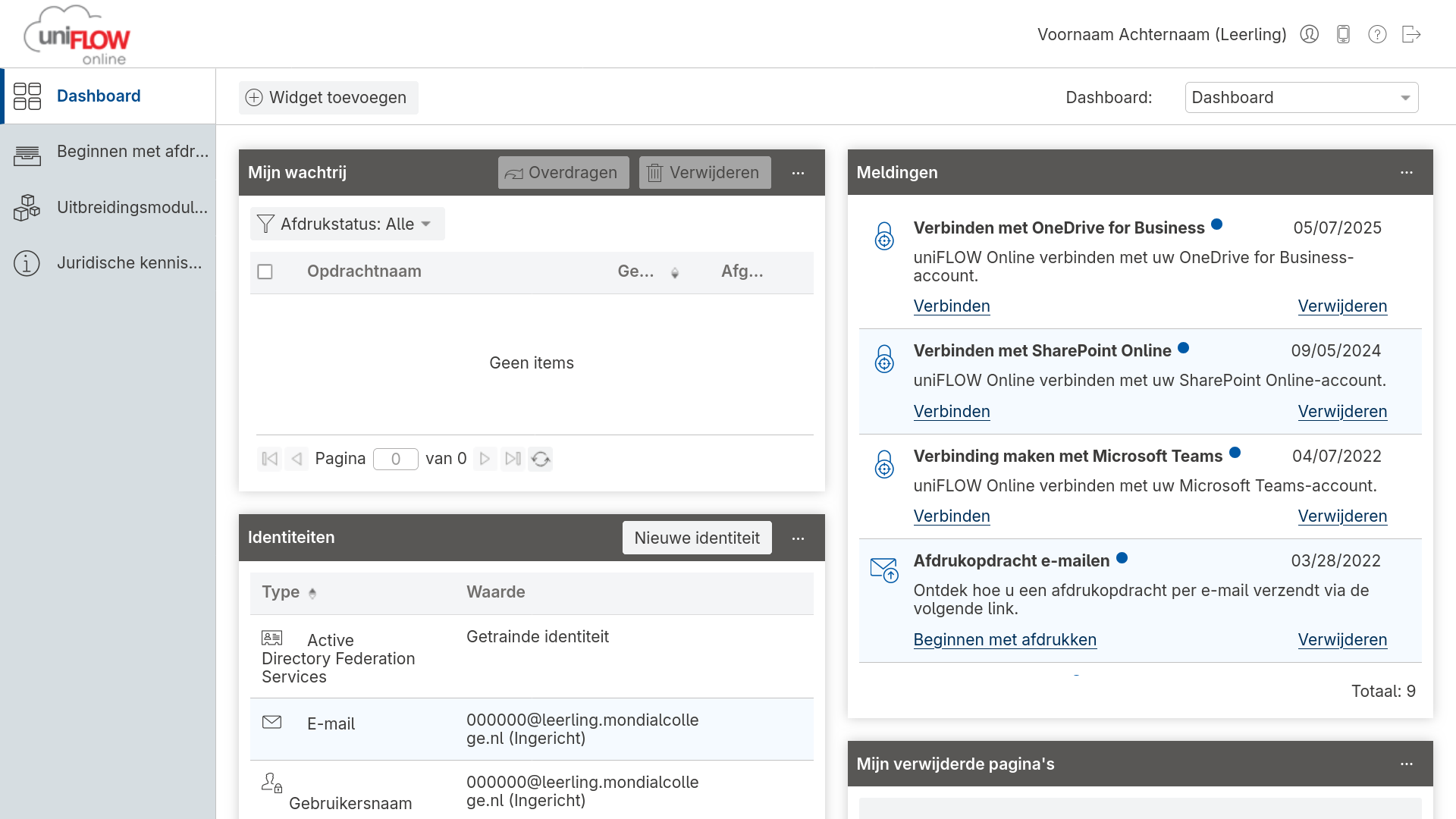1456x819 pixels.
Task: Toggle sorting on the Type column header
Action: coord(288,592)
